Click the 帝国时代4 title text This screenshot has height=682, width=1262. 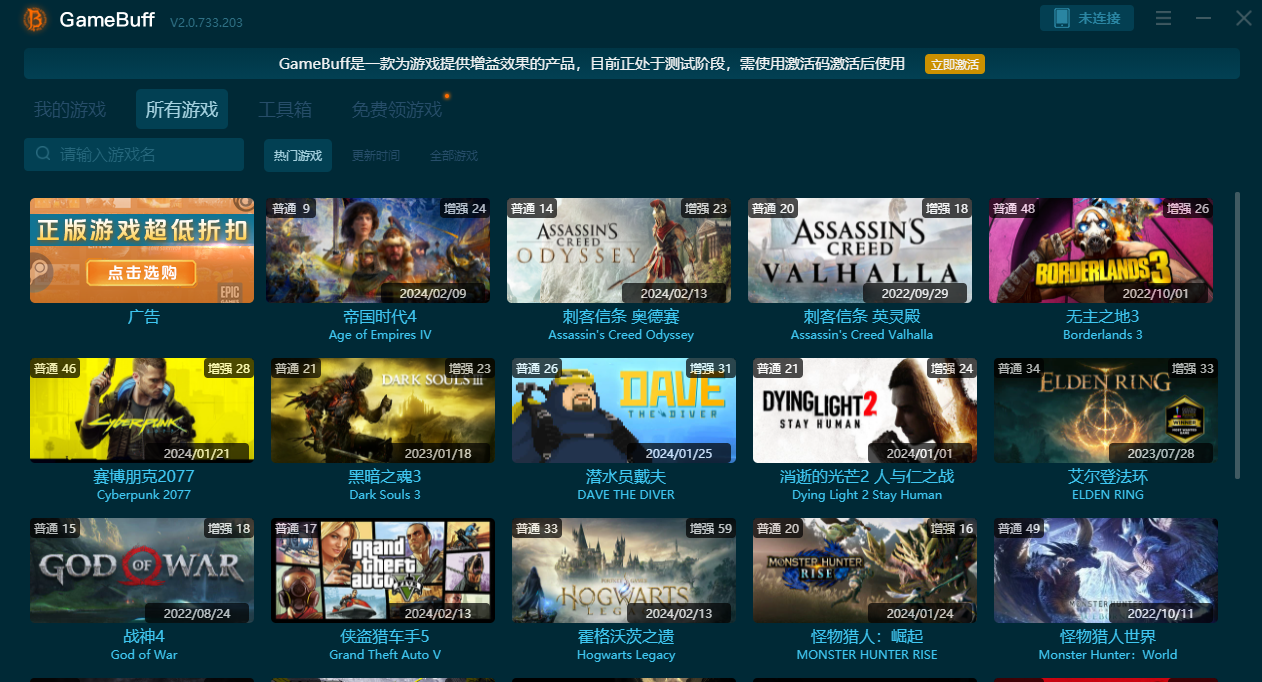[x=380, y=317]
